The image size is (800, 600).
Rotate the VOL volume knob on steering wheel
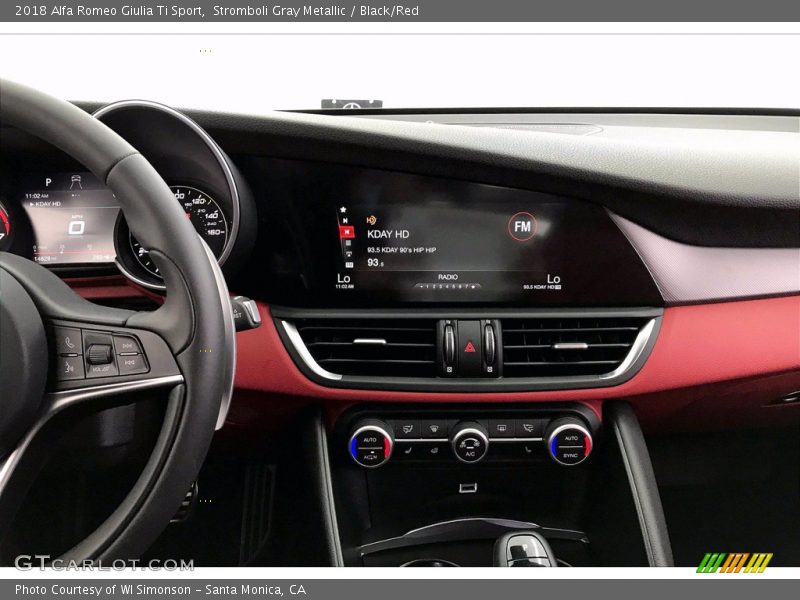click(99, 355)
